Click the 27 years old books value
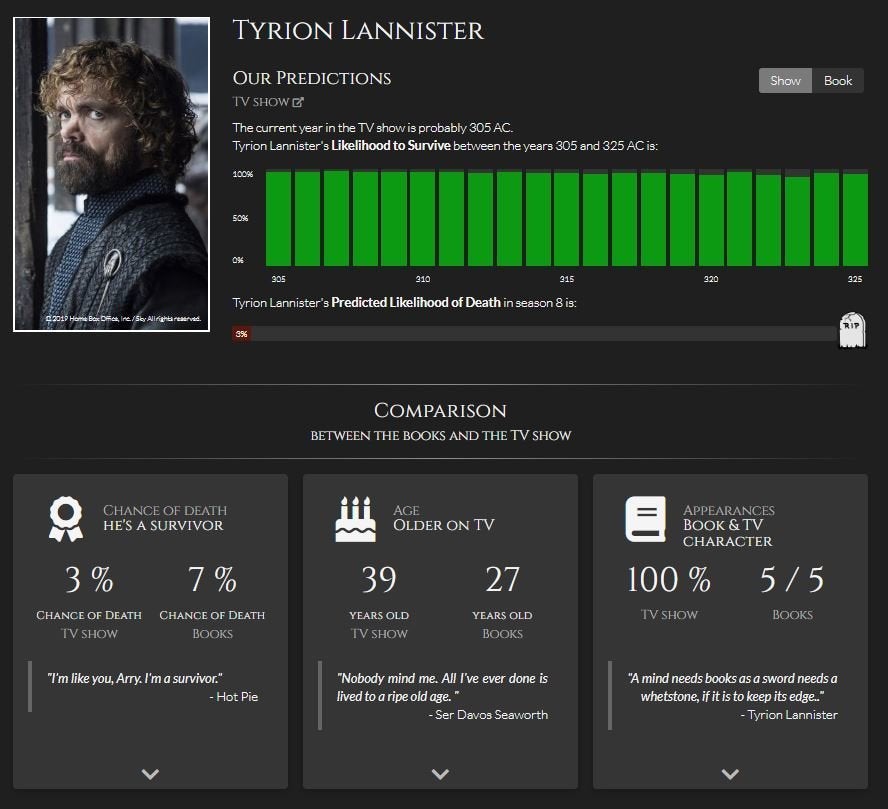Screen dimensions: 888x809 (x=502, y=579)
